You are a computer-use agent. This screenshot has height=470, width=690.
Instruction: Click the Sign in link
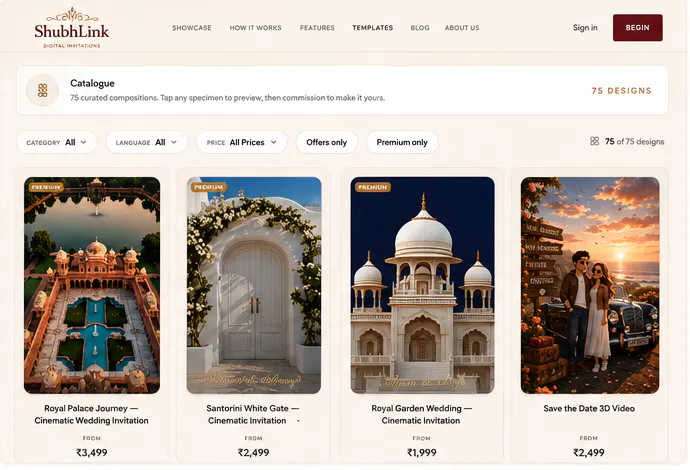pos(585,28)
